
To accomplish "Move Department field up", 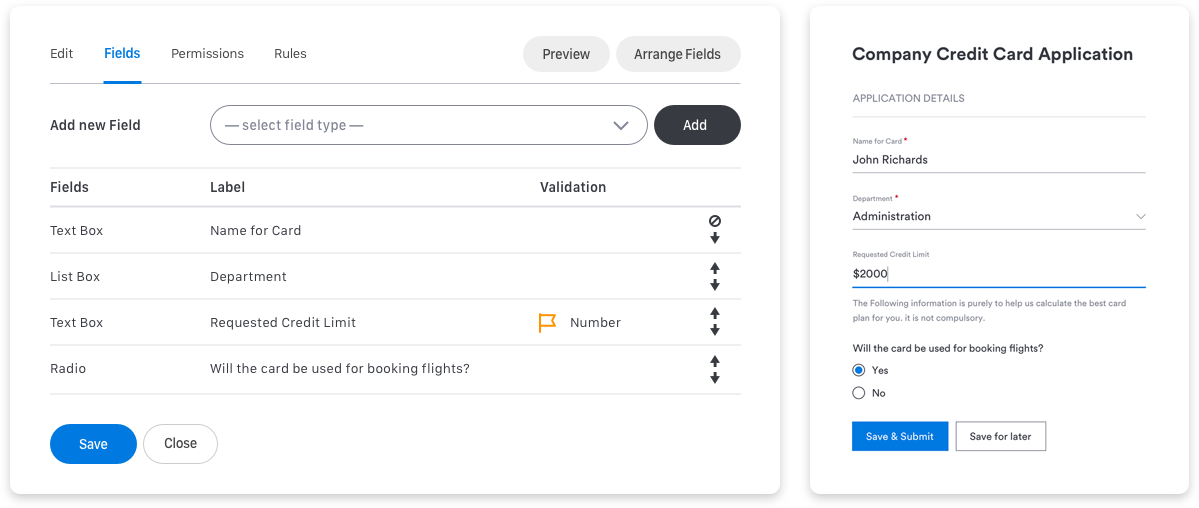I will (715, 268).
